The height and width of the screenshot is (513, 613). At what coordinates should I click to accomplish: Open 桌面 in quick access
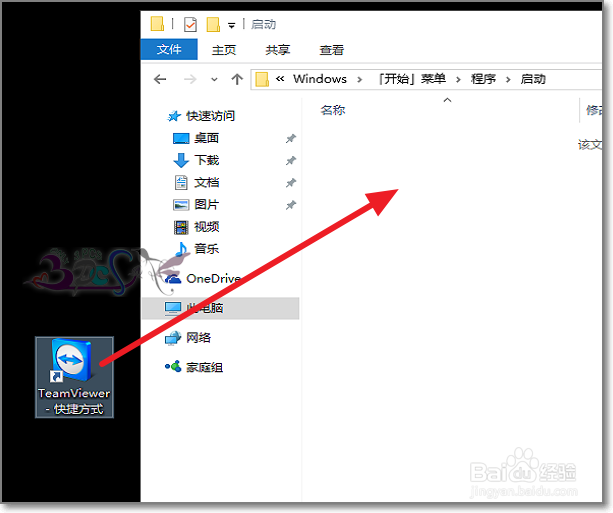tap(206, 138)
